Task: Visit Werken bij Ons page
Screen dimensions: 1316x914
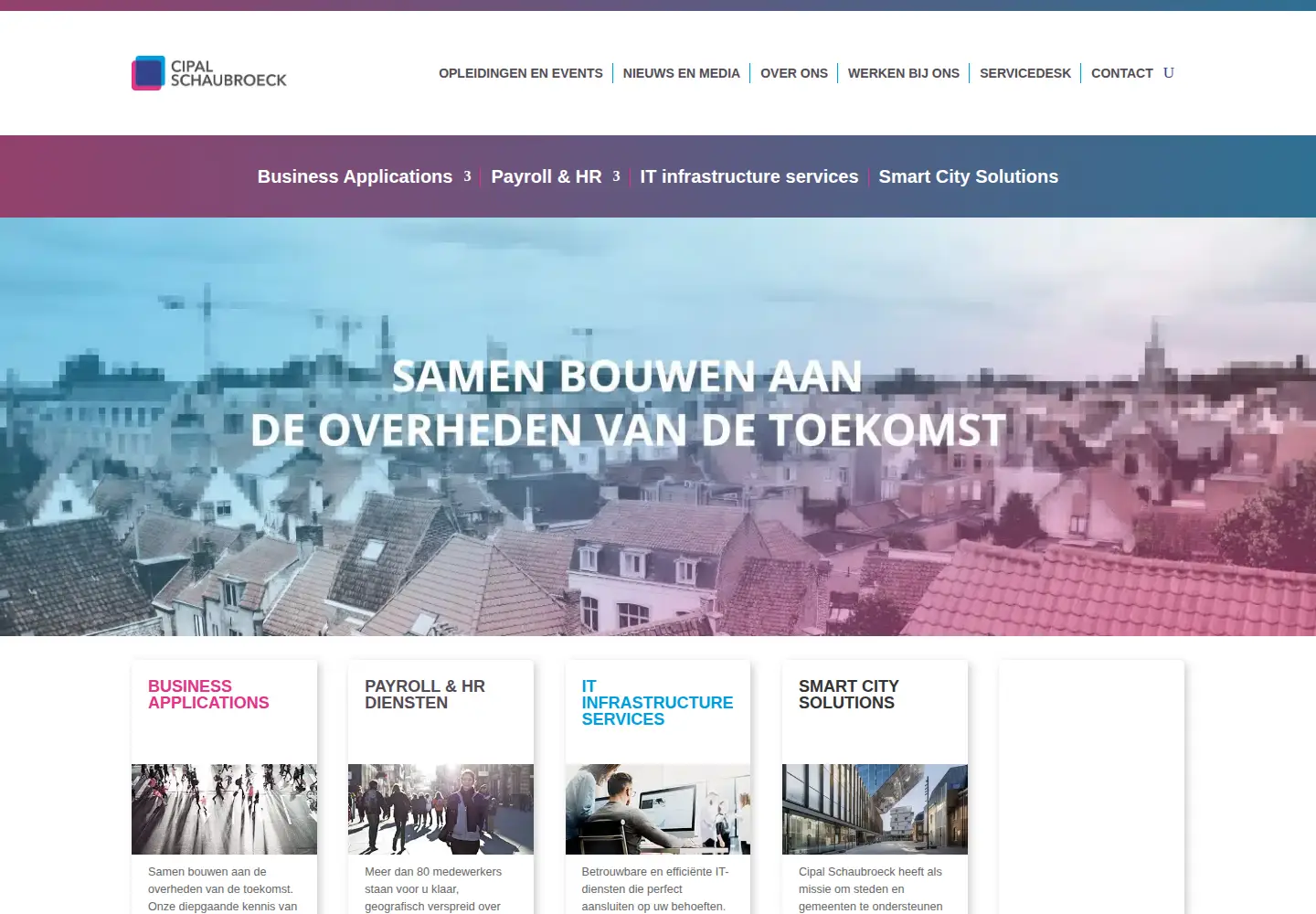Action: click(904, 73)
